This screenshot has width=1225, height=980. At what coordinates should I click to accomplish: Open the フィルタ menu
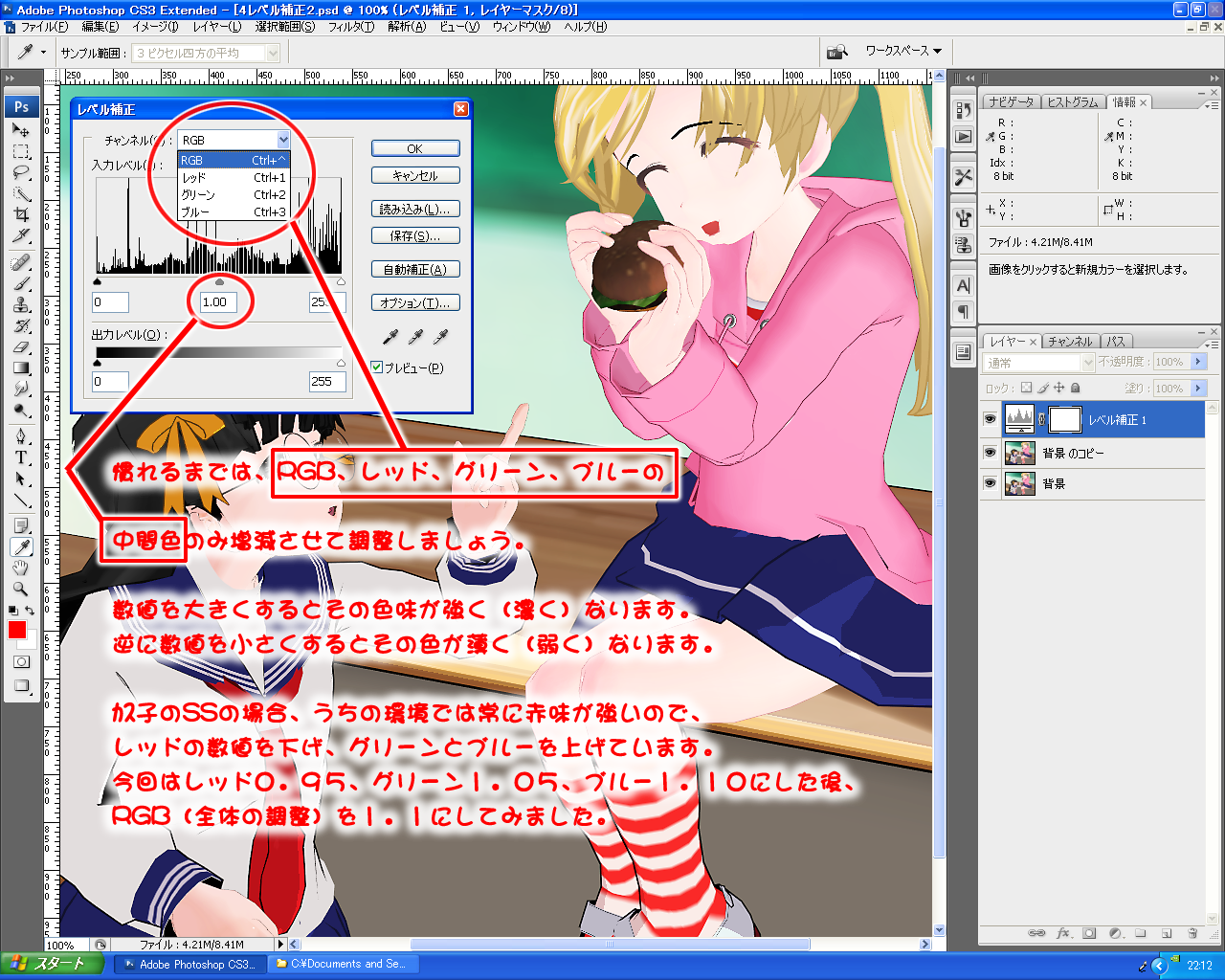(350, 27)
